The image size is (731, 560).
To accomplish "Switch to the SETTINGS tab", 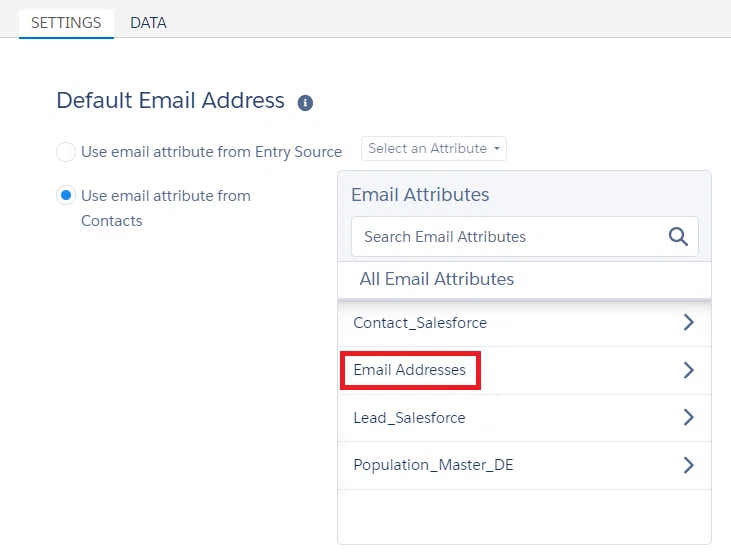I will 66,22.
